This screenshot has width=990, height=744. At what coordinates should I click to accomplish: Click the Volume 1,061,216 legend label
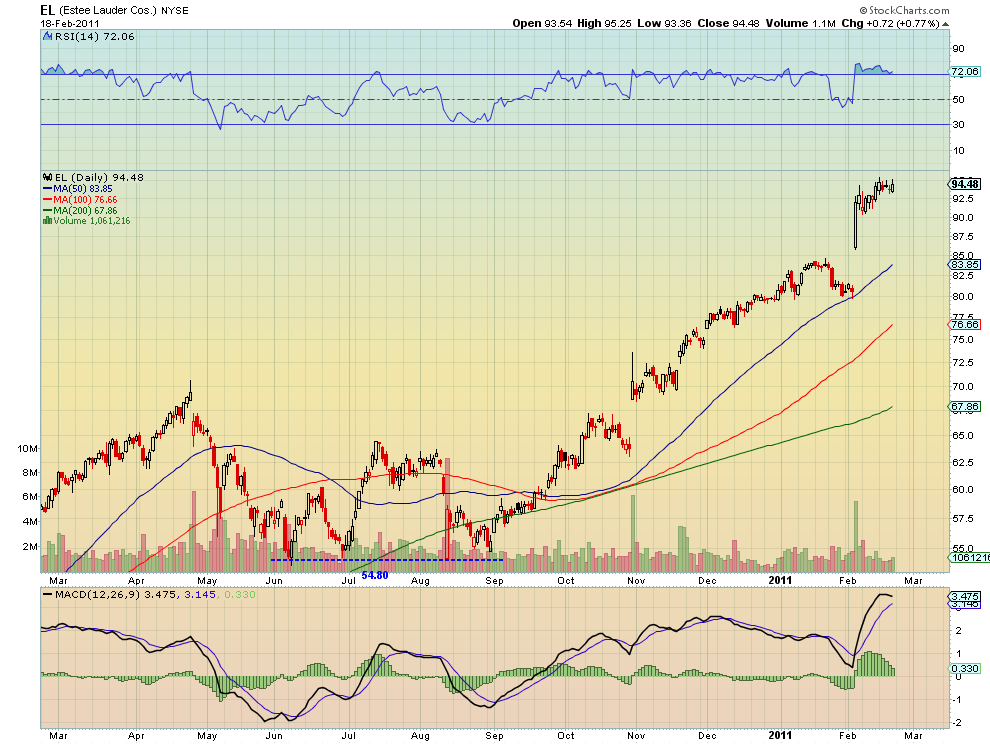coord(92,220)
